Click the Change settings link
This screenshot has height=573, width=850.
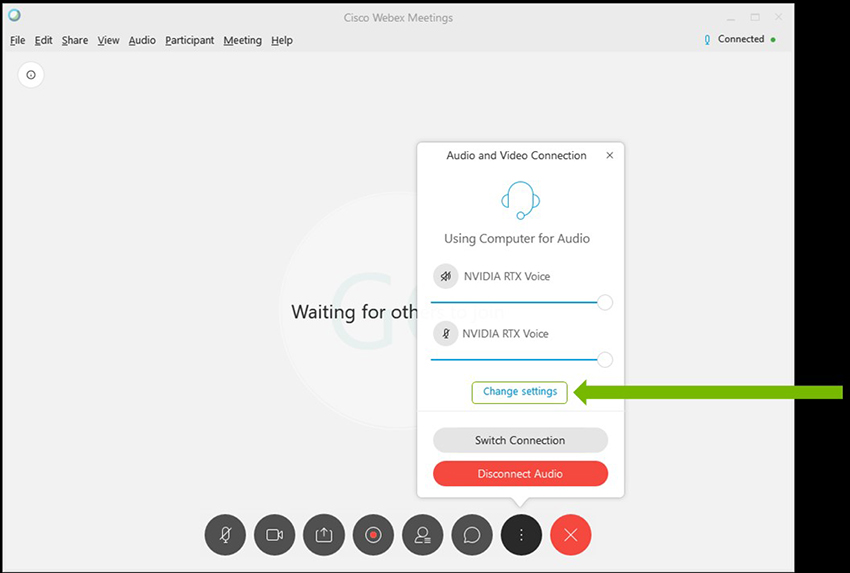coord(520,392)
